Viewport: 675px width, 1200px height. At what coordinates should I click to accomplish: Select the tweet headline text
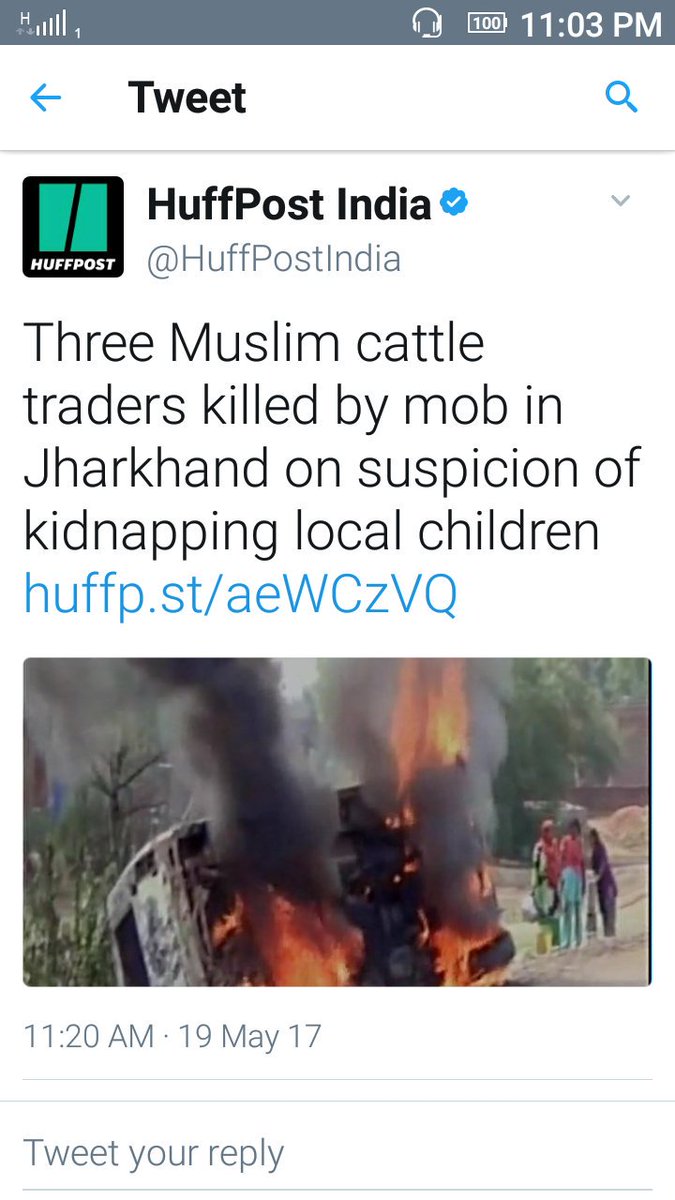point(331,437)
